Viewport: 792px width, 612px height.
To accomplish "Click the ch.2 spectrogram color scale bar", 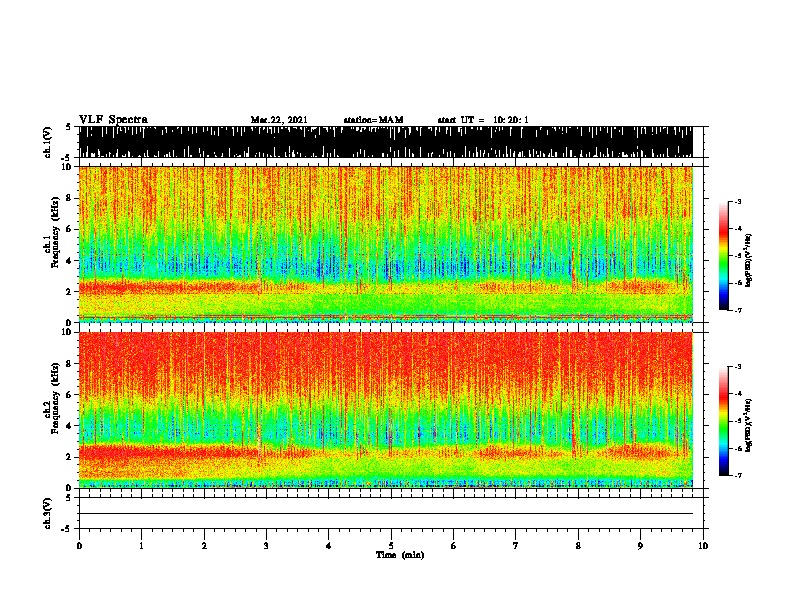I will (x=723, y=421).
